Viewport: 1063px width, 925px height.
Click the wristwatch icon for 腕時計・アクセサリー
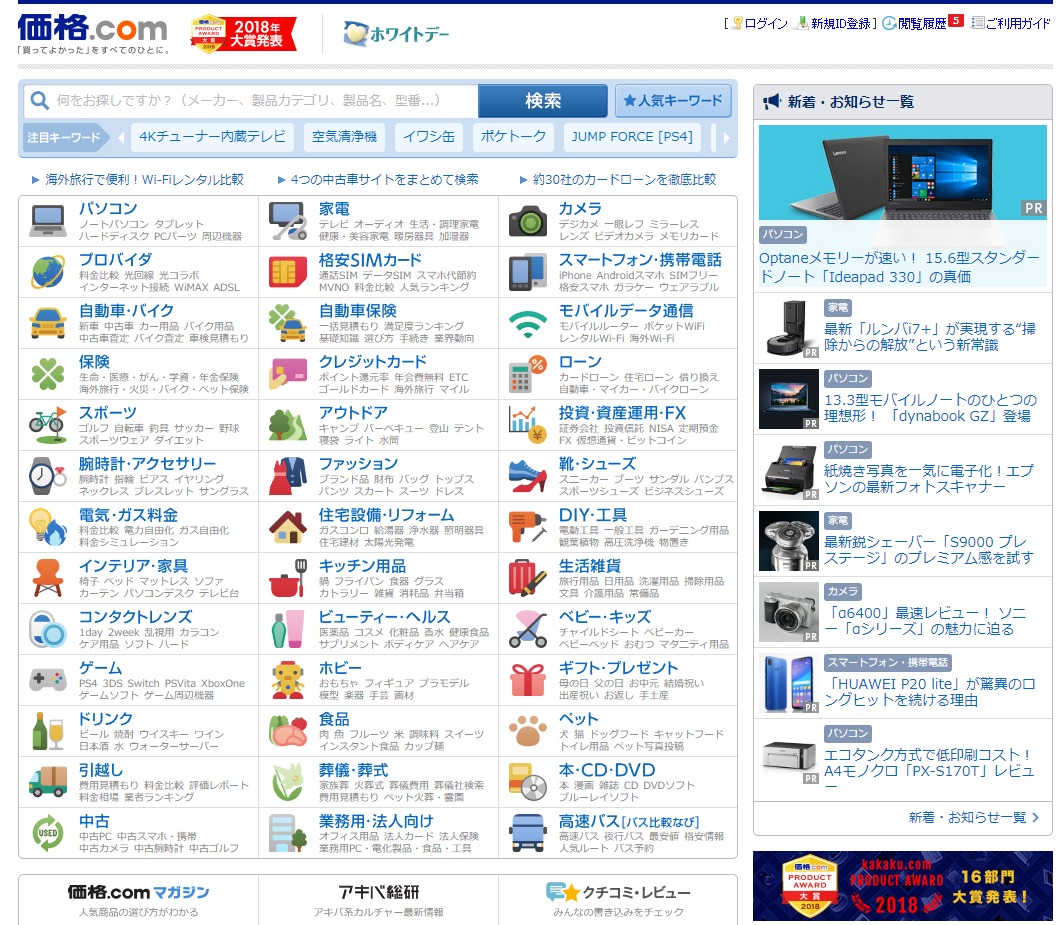[47, 475]
